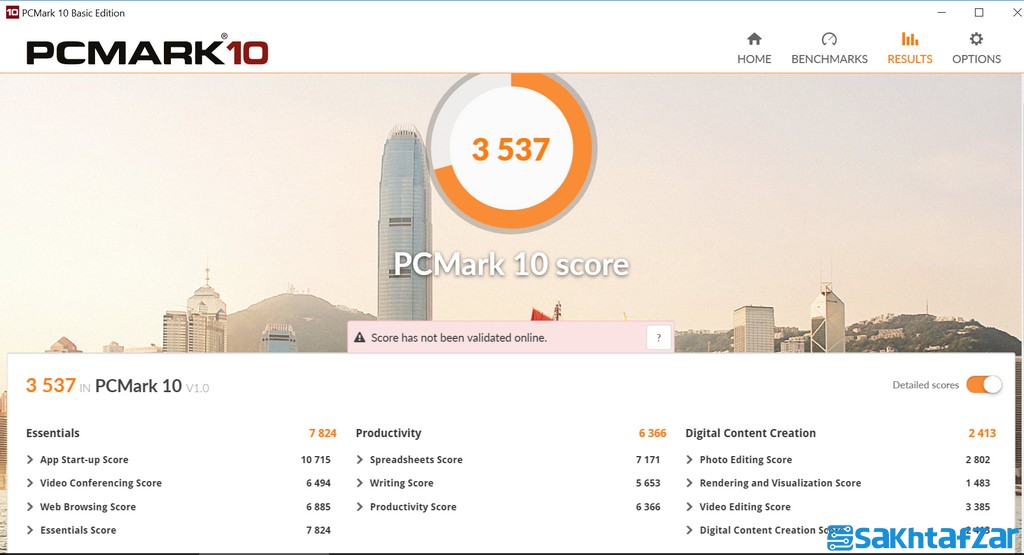Expand the App Start-up Score row

[x=31, y=460]
